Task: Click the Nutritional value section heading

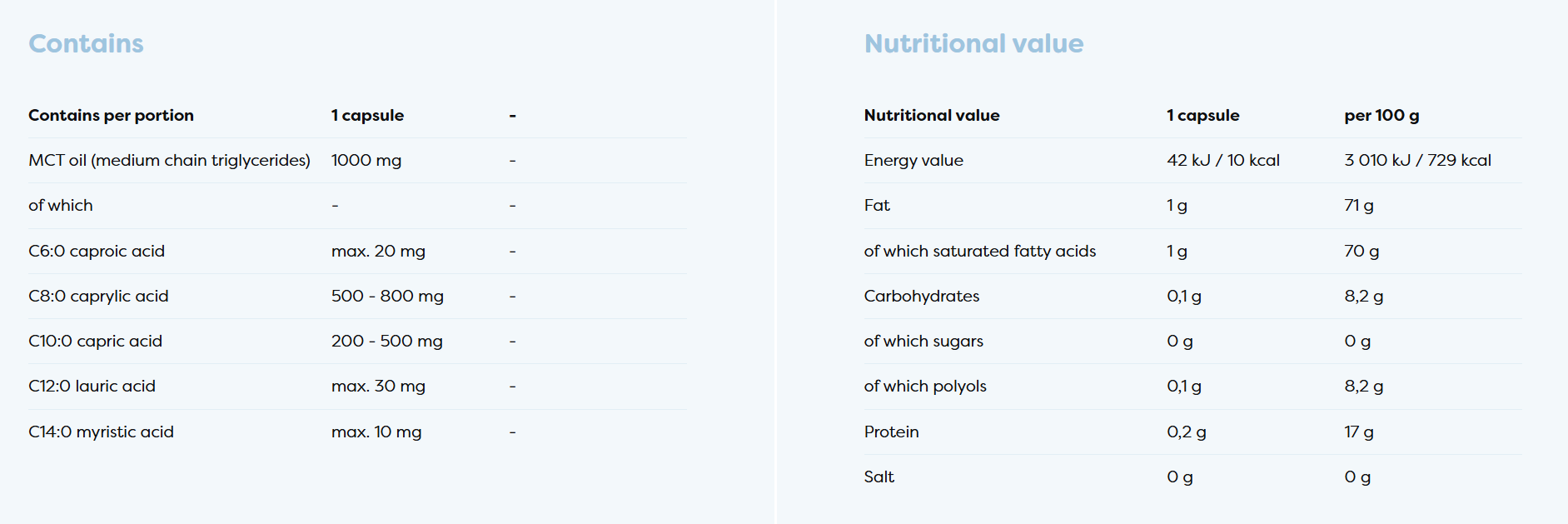Action: [x=973, y=43]
